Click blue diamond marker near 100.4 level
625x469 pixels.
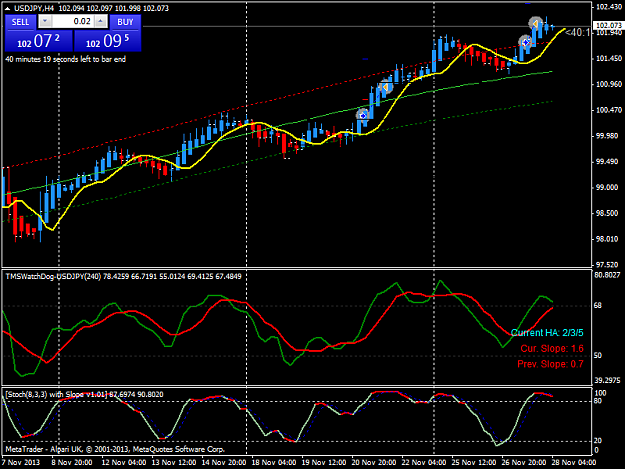point(363,115)
